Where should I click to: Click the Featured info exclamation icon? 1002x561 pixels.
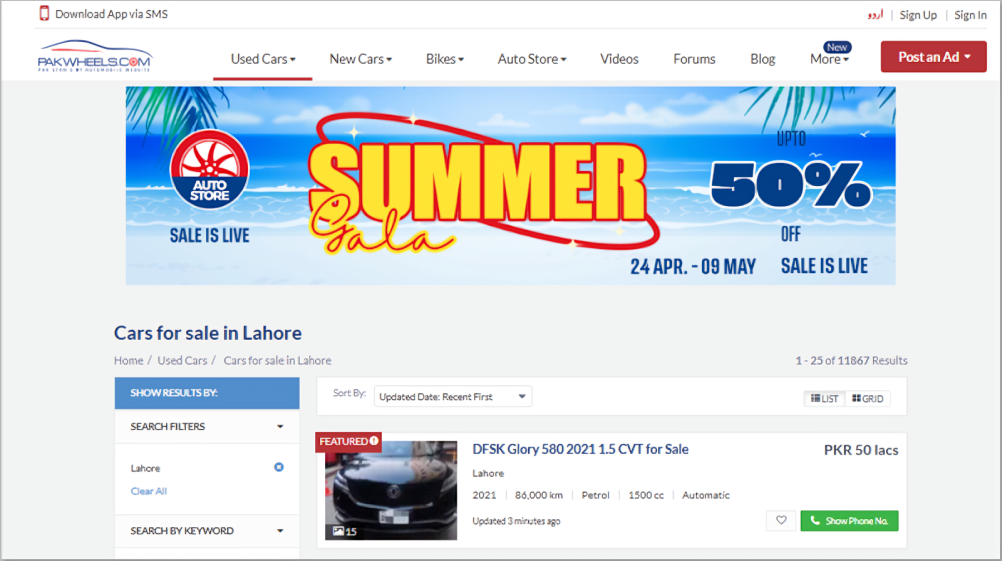click(374, 441)
